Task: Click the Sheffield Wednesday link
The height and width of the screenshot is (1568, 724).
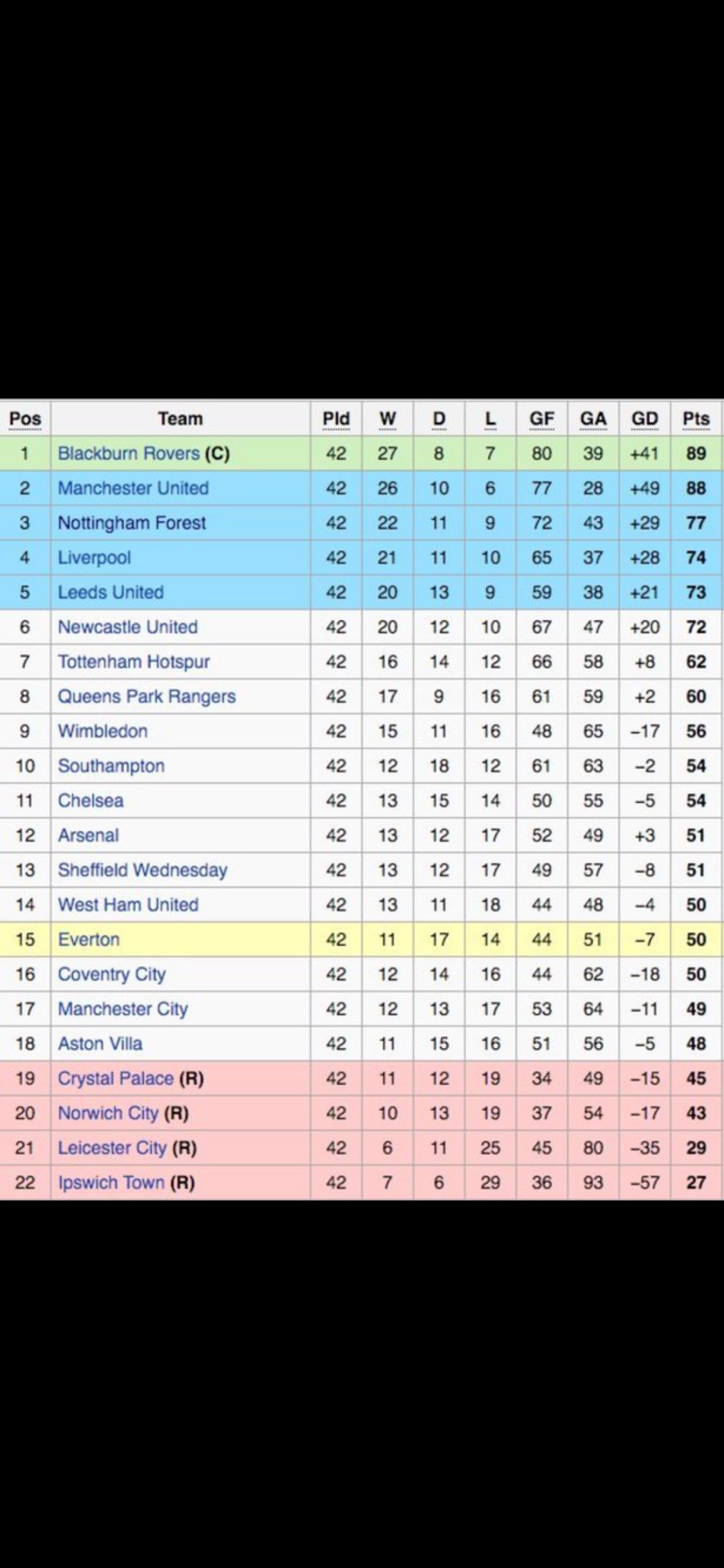Action: pos(143,870)
